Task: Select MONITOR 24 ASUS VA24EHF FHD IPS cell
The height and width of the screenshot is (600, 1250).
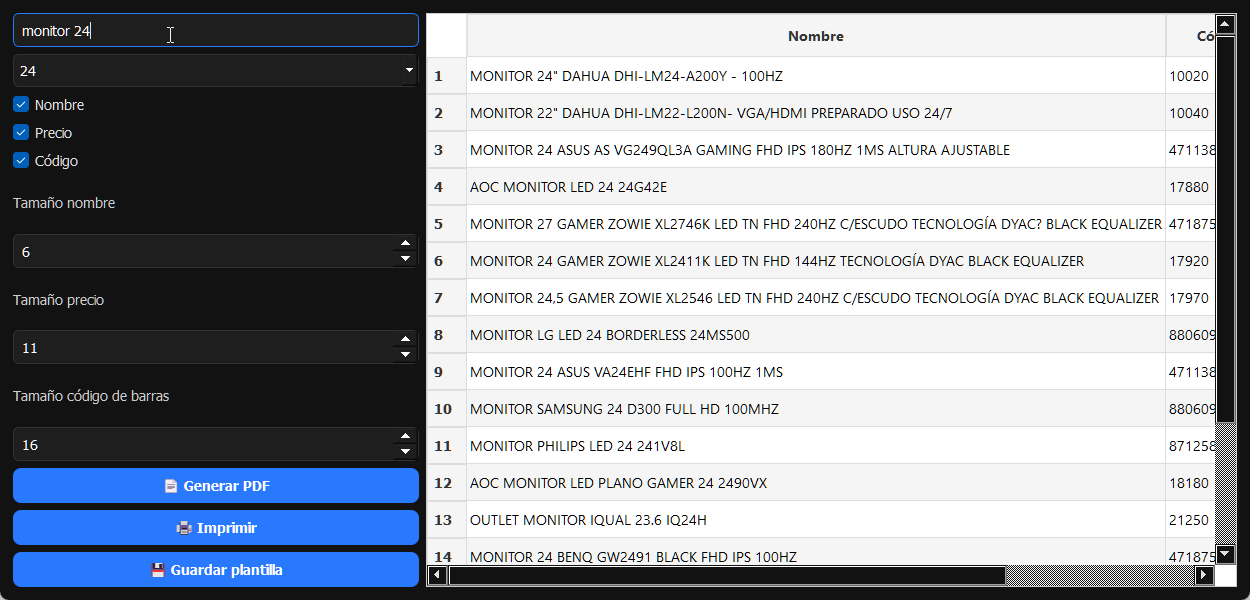Action: 816,372
